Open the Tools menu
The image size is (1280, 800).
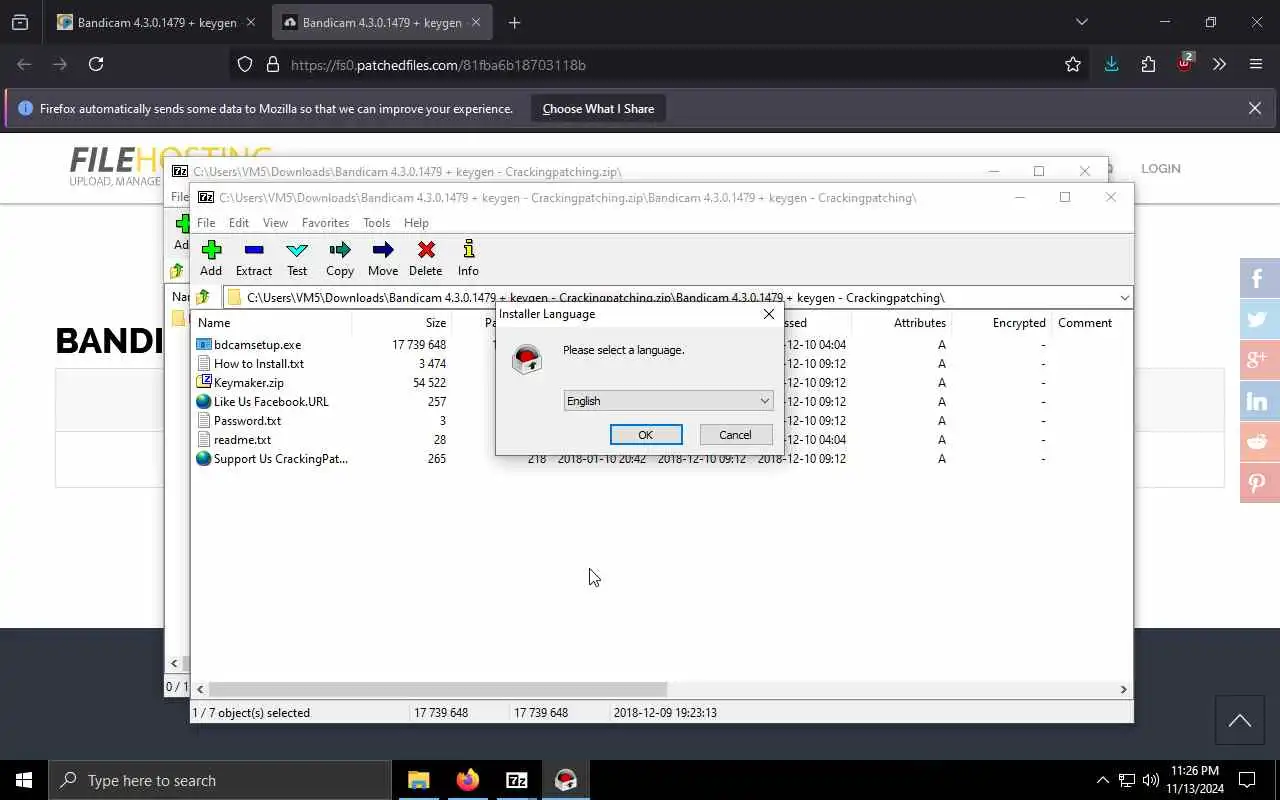pos(377,223)
